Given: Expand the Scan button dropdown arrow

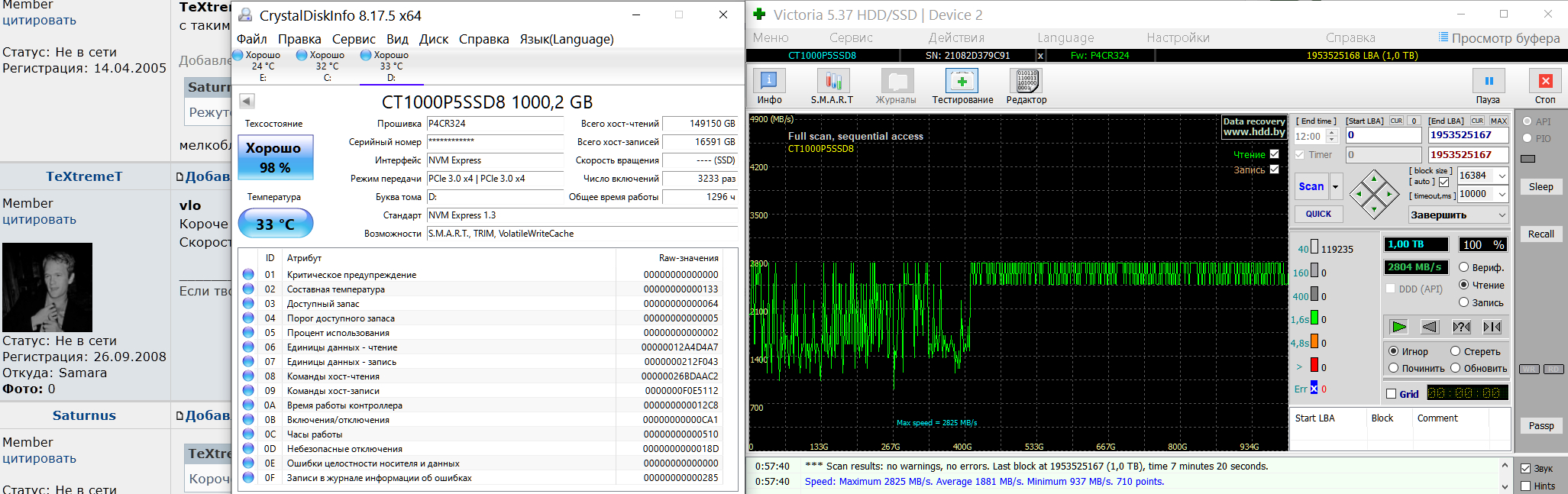Looking at the screenshot, I should [1336, 186].
